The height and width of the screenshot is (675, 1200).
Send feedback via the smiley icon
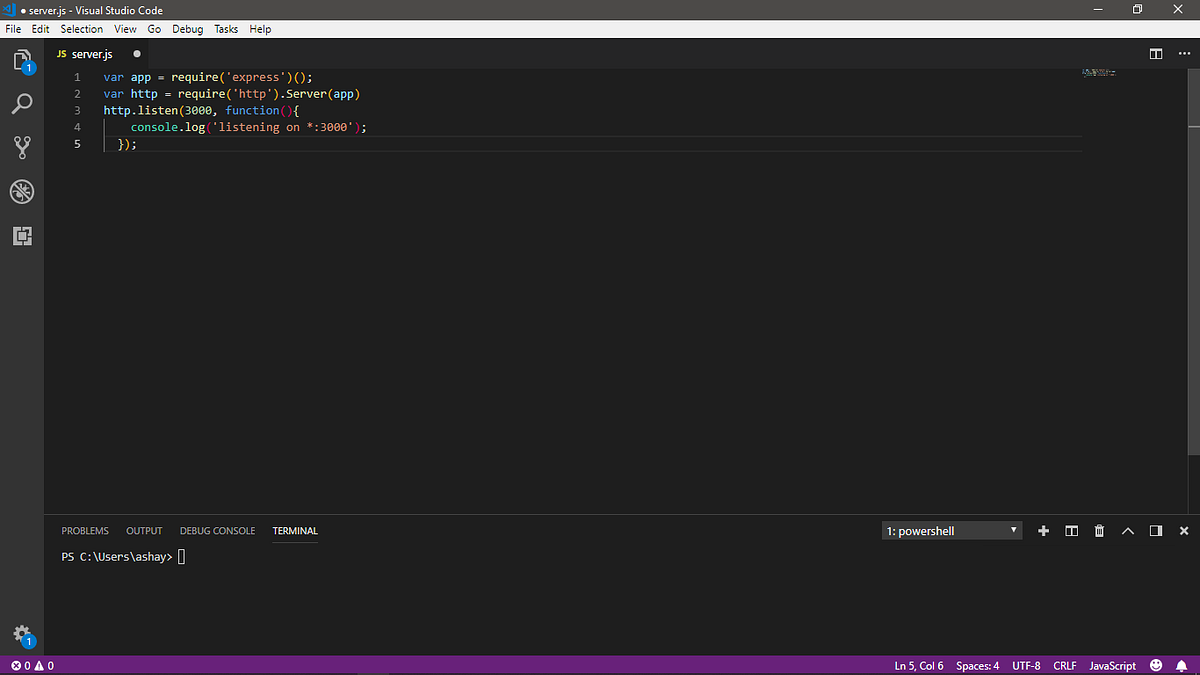(1156, 665)
